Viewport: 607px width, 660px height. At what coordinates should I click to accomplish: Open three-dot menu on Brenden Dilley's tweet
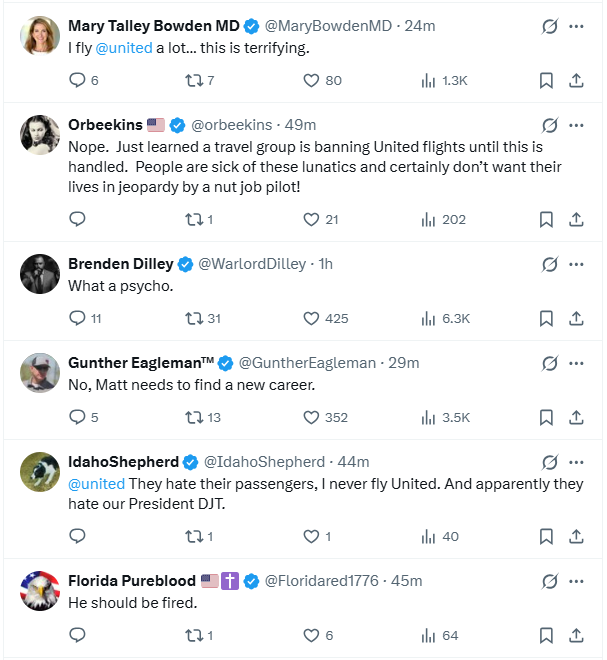[576, 264]
